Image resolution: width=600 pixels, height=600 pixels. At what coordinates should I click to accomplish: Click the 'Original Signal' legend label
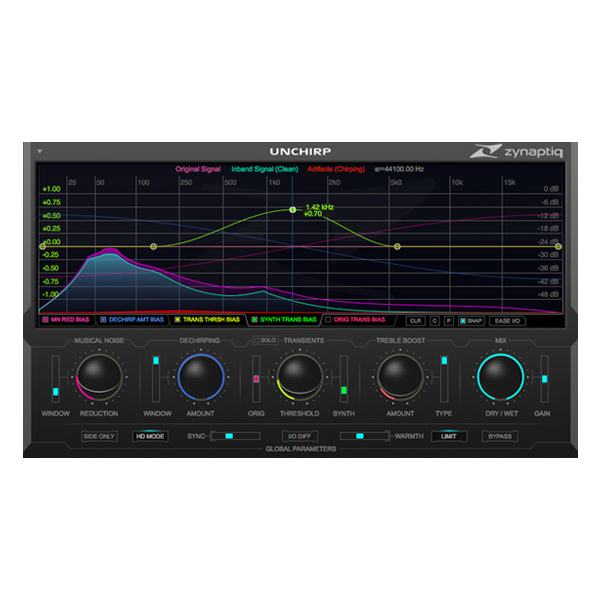click(198, 169)
